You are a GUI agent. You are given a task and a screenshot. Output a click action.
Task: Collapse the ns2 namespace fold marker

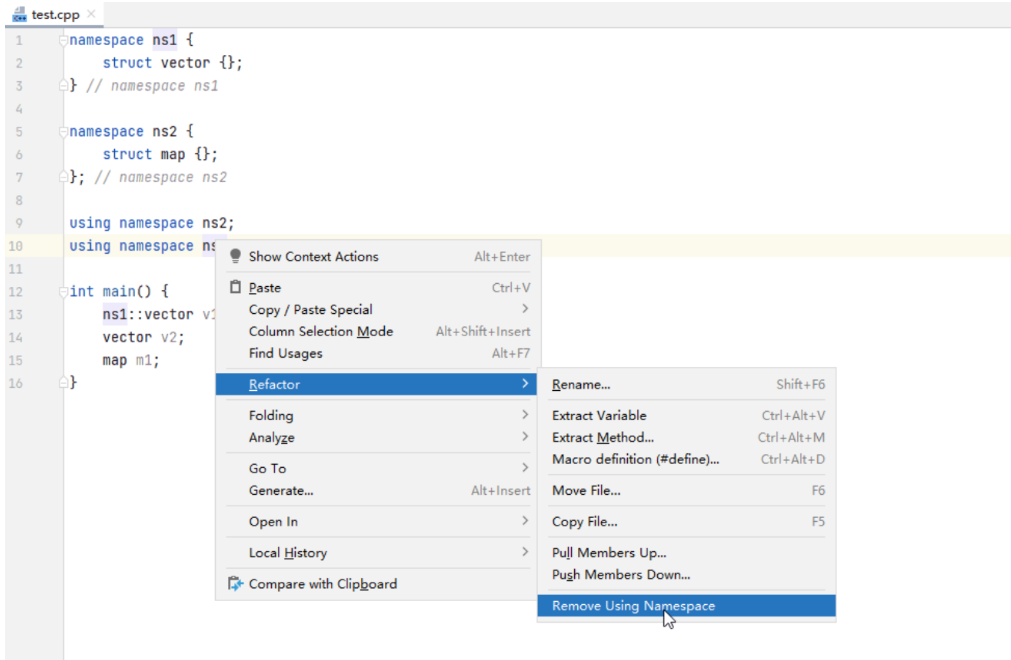pos(63,132)
